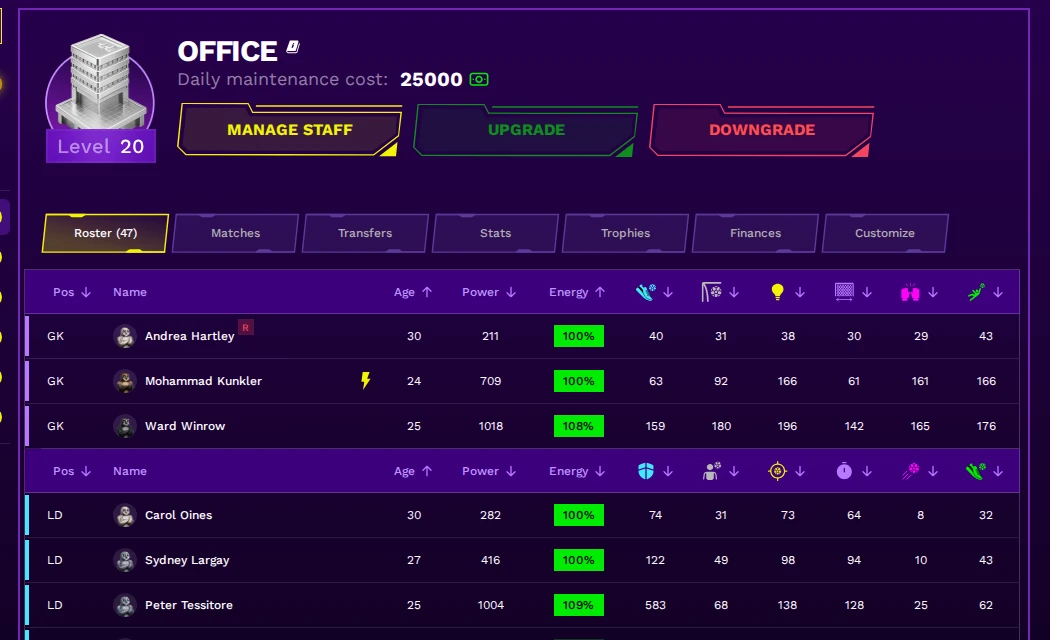The width and height of the screenshot is (1050, 640).
Task: Click the green Upgrade button
Action: coord(526,130)
